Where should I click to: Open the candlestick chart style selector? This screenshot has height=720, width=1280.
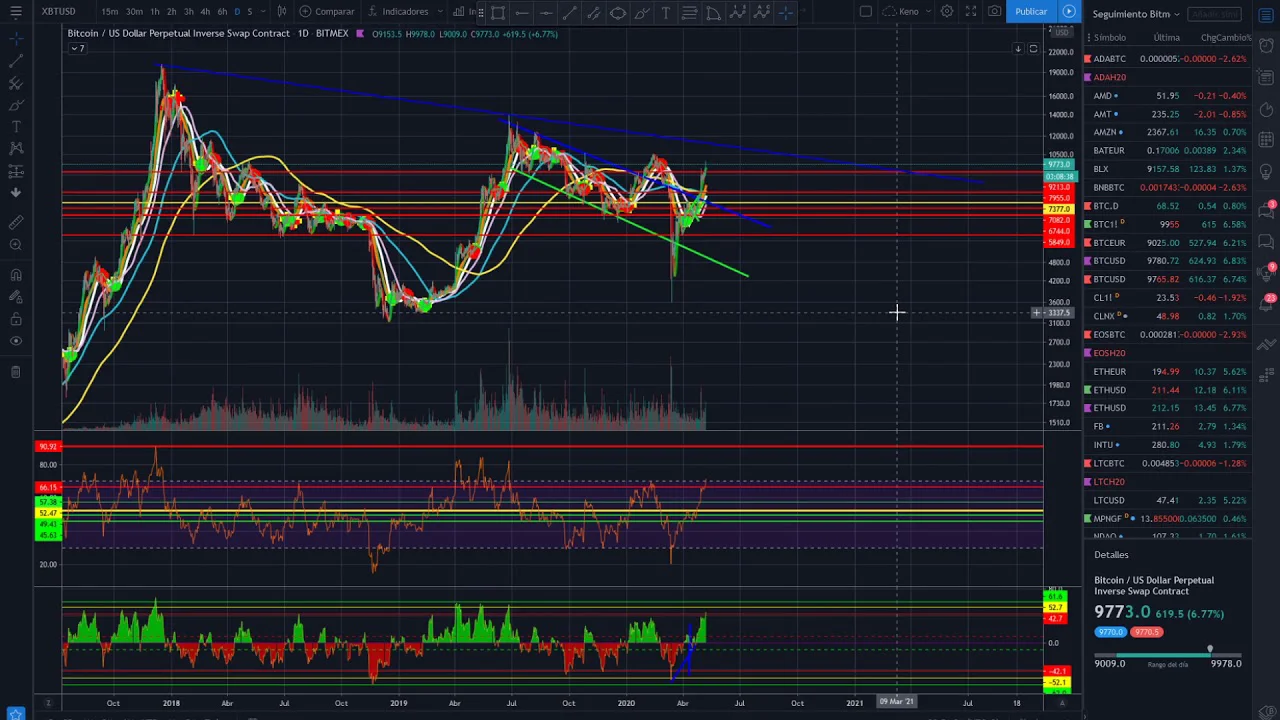282,12
